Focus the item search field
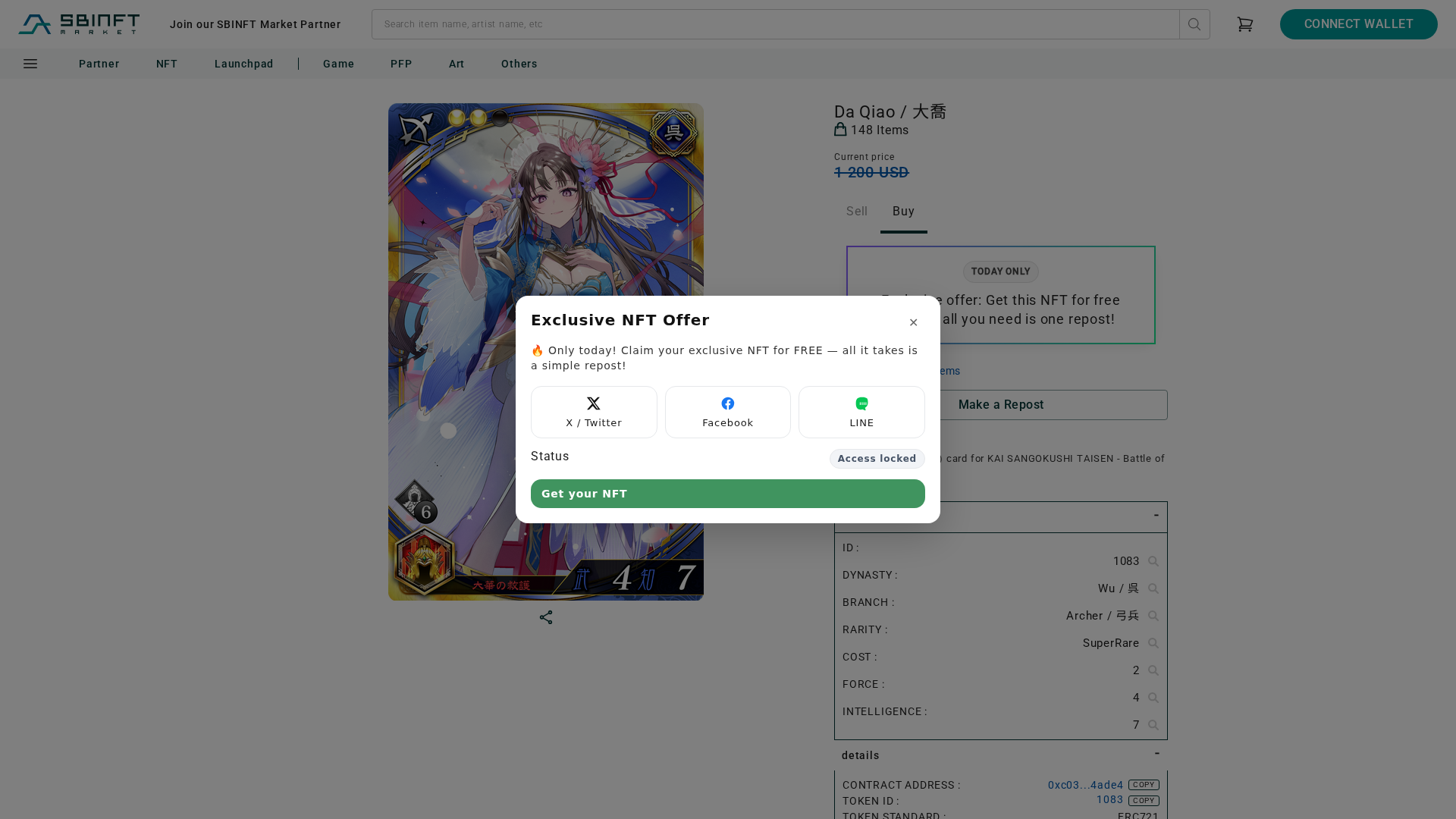The image size is (1456, 819). 775,24
